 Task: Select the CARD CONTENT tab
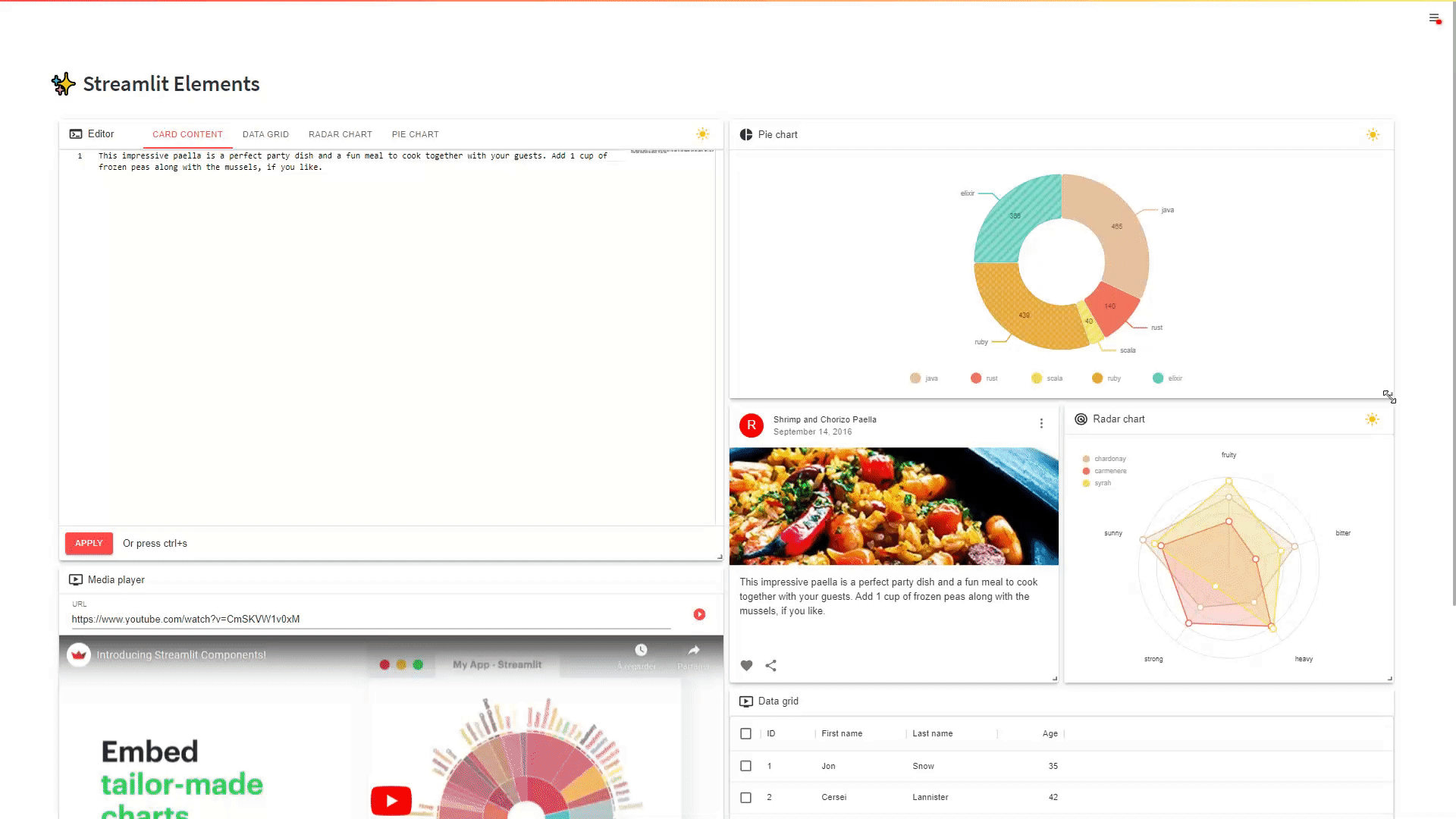pyautogui.click(x=187, y=134)
